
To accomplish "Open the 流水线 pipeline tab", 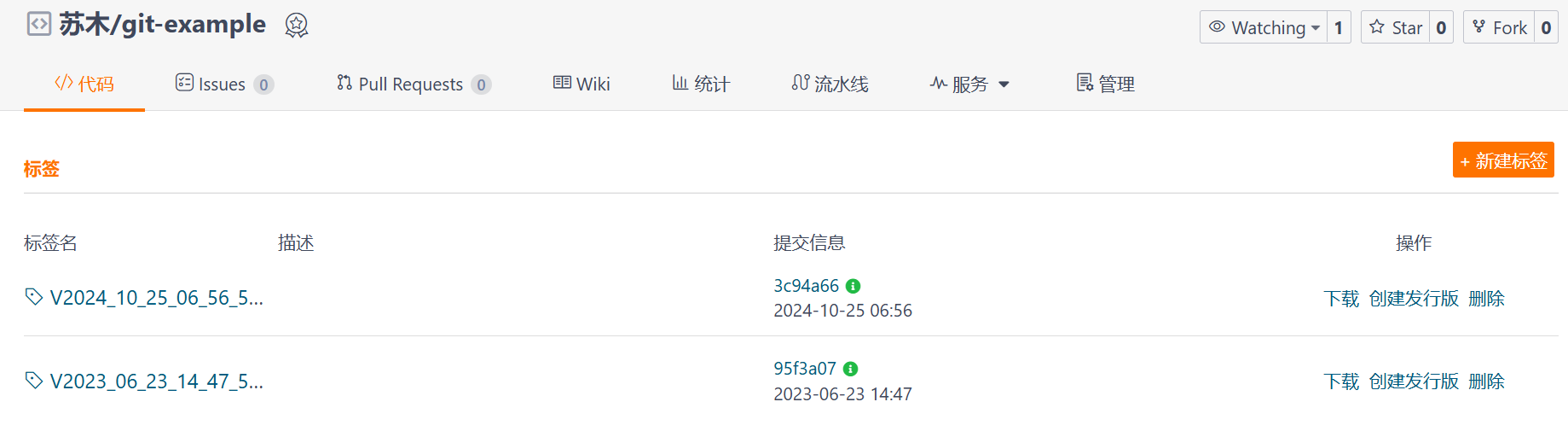I will [x=830, y=84].
